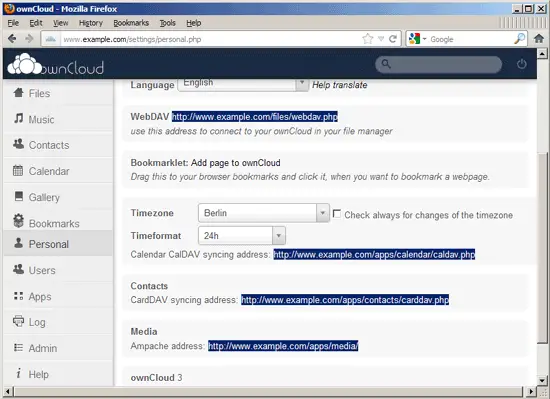Open the Language English dropdown
The width and height of the screenshot is (550, 399).
tap(243, 84)
